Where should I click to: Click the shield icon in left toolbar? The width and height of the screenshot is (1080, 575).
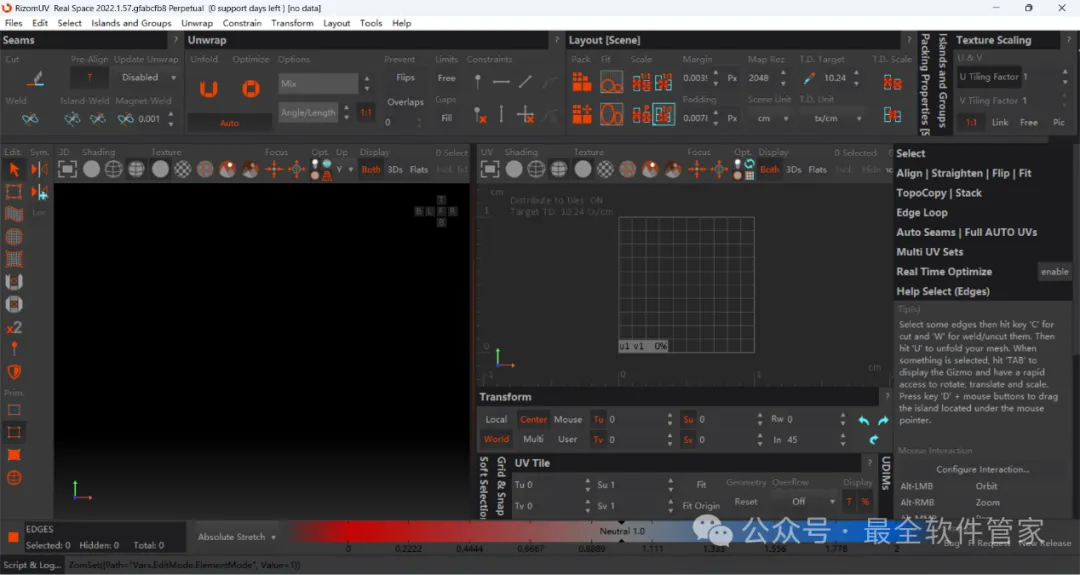pos(14,372)
